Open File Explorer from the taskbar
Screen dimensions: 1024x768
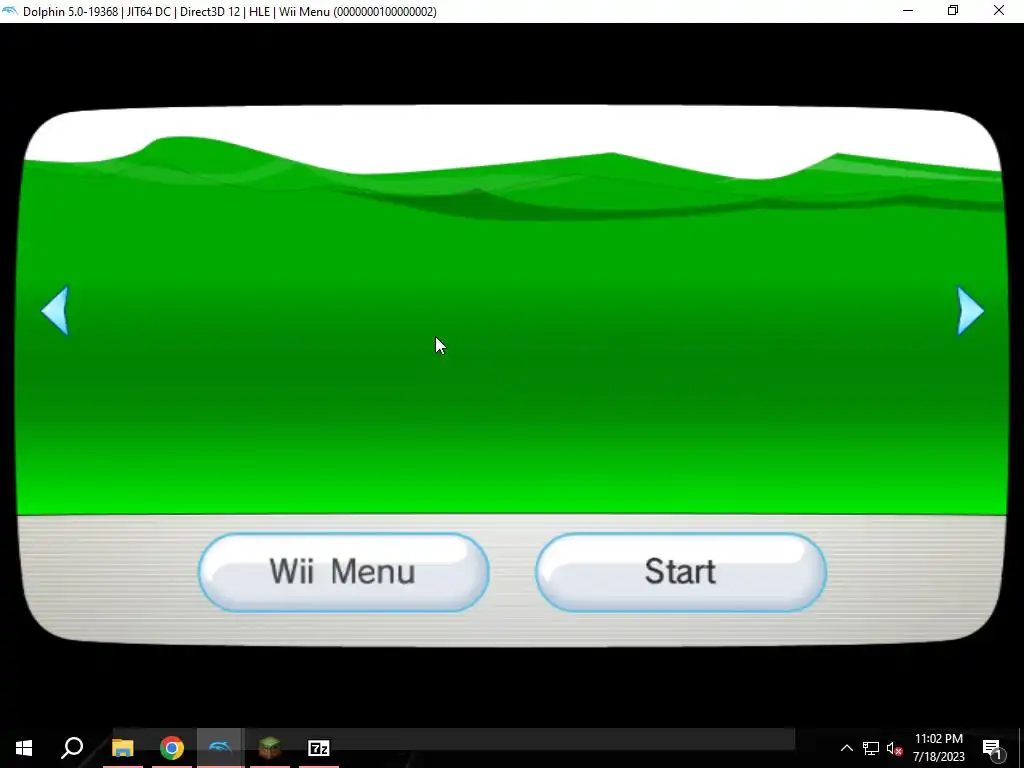pos(122,748)
